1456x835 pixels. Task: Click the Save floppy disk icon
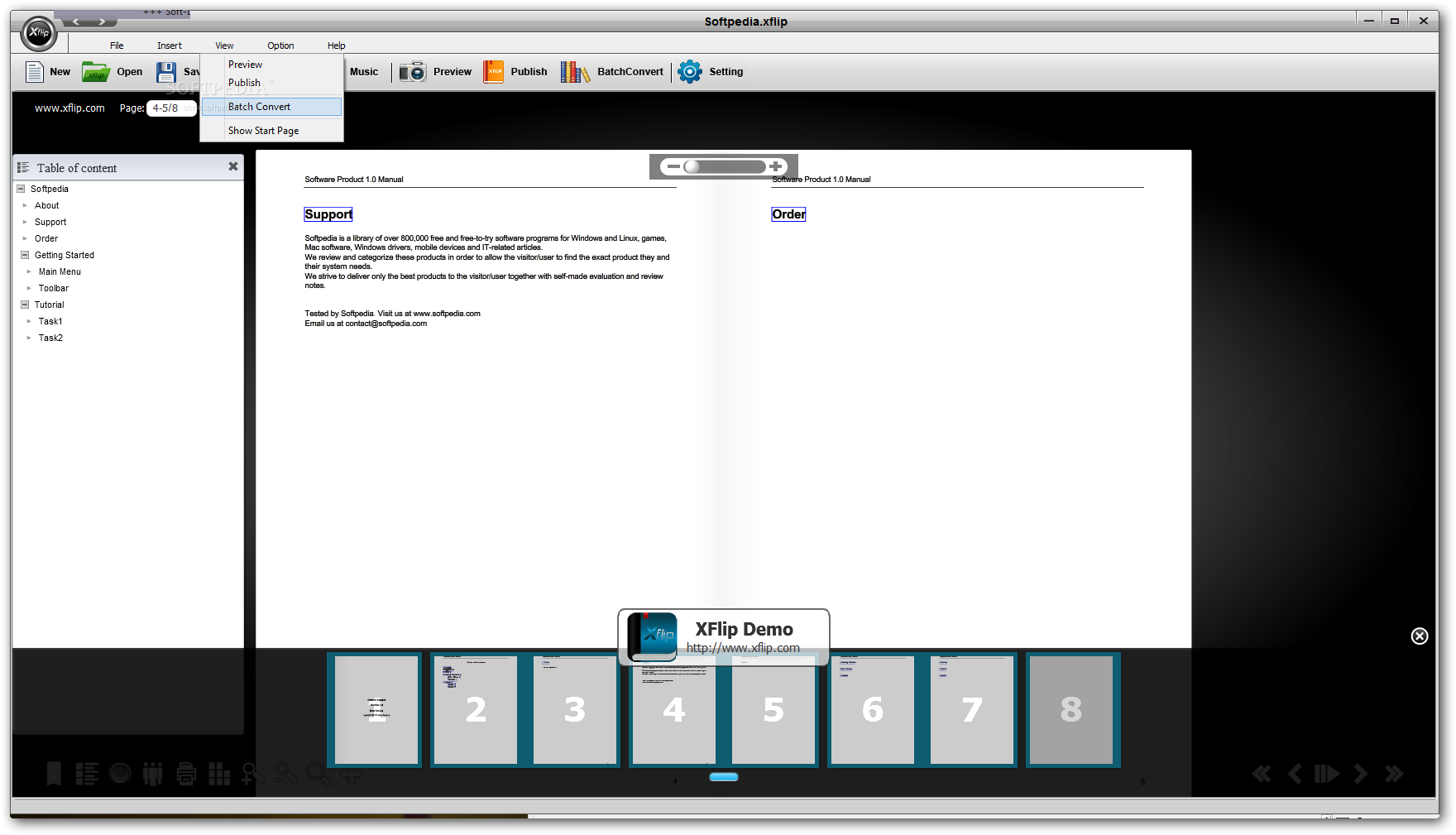166,72
